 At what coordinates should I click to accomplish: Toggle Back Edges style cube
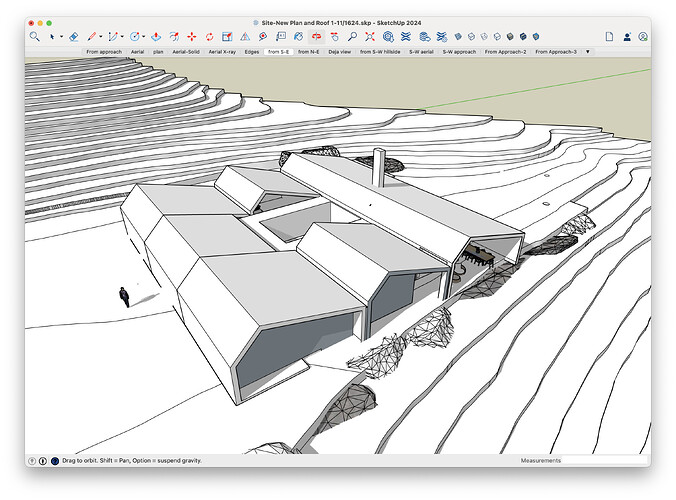point(471,37)
